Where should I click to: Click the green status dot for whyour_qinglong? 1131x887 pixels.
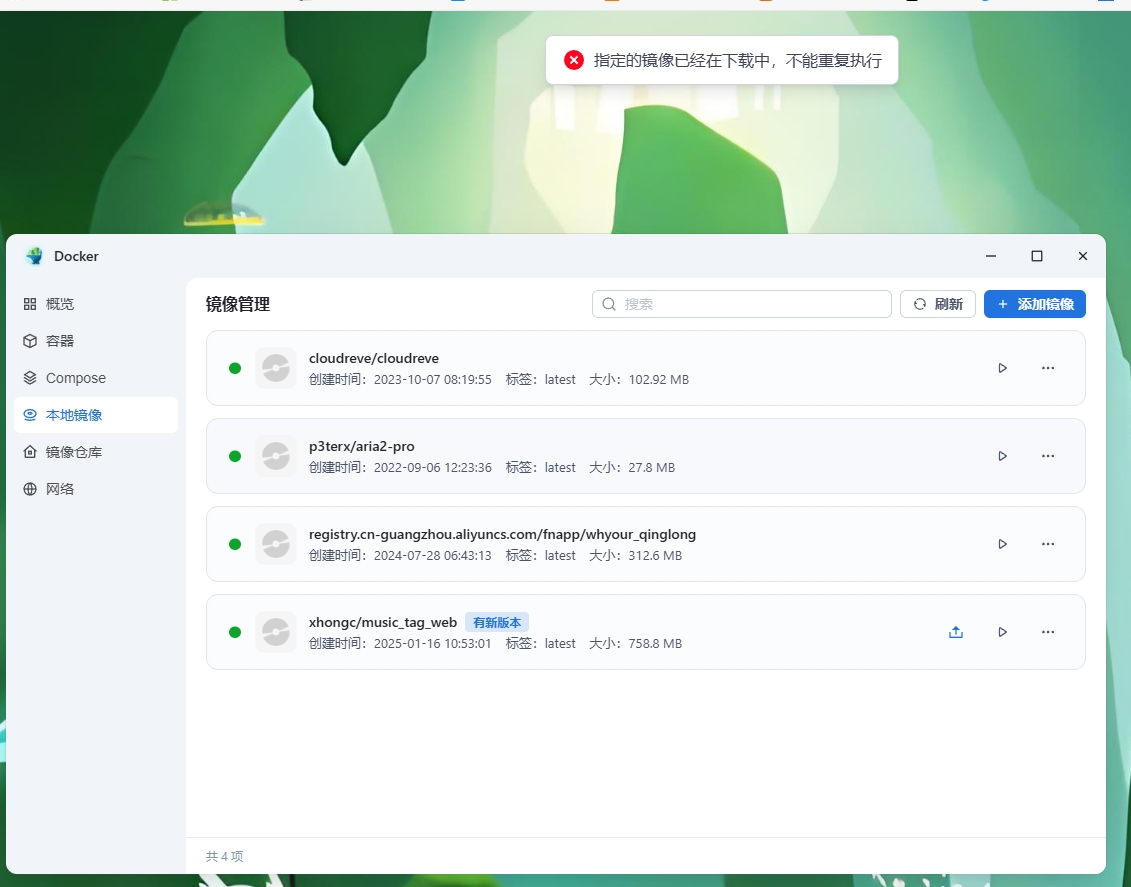234,544
